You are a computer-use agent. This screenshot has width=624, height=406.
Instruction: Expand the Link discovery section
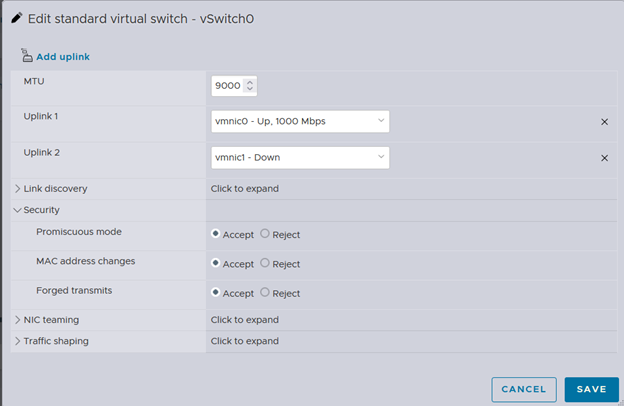click(x=17, y=188)
